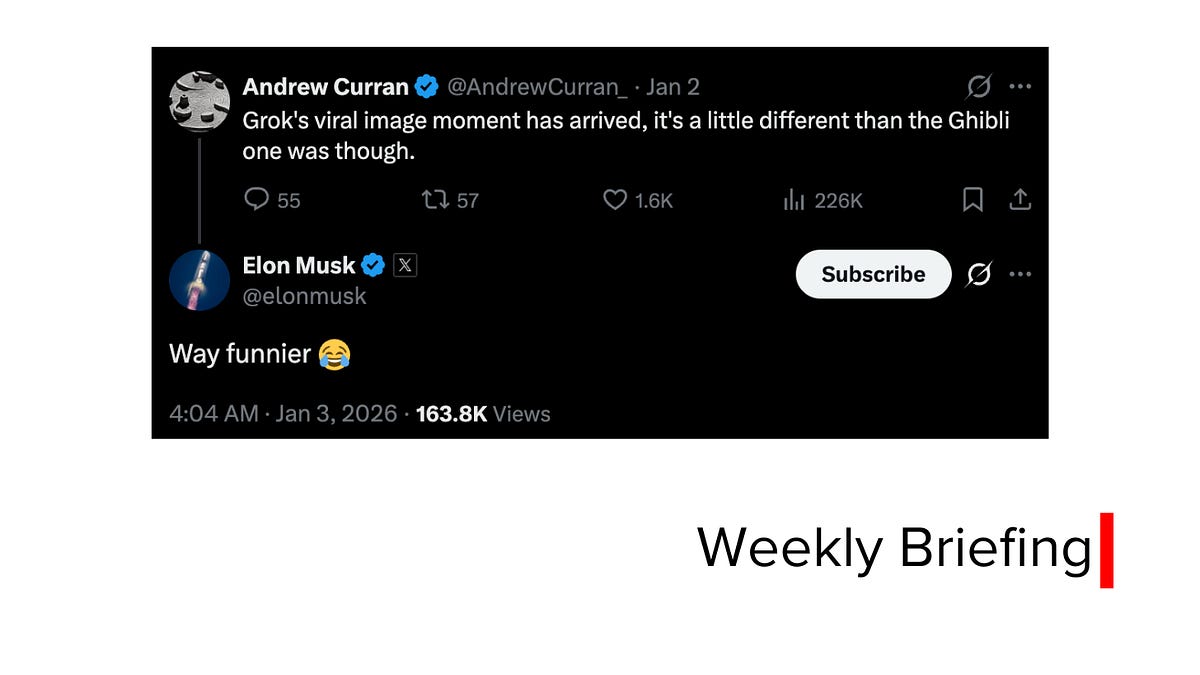Image resolution: width=1200 pixels, height=675 pixels.
Task: Open Andrew Curran's profile picture
Action: (x=200, y=101)
